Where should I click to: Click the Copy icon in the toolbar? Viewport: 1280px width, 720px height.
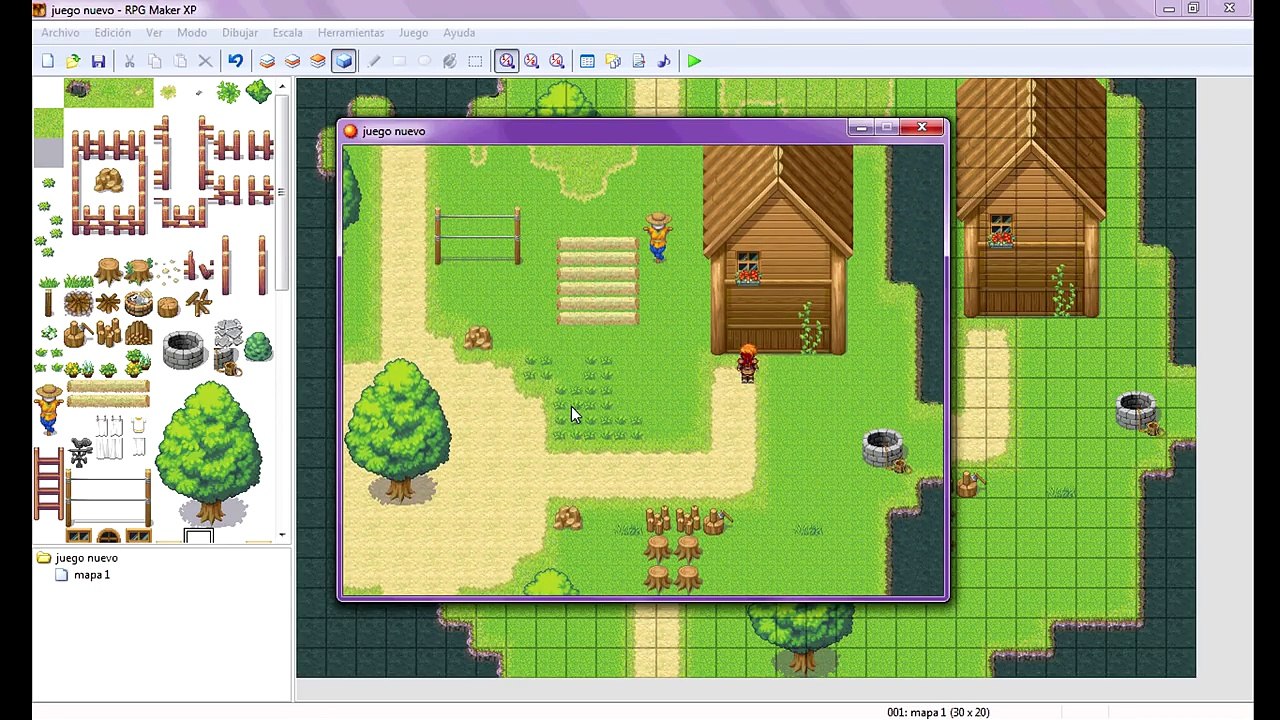coord(155,61)
